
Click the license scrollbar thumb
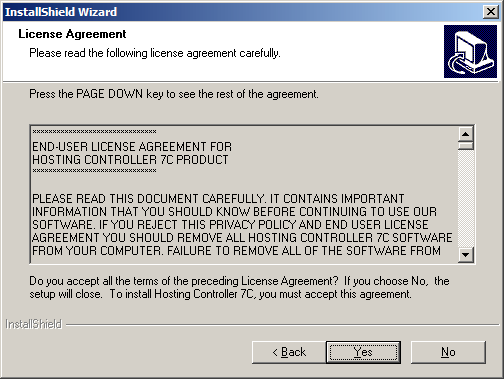(x=466, y=146)
